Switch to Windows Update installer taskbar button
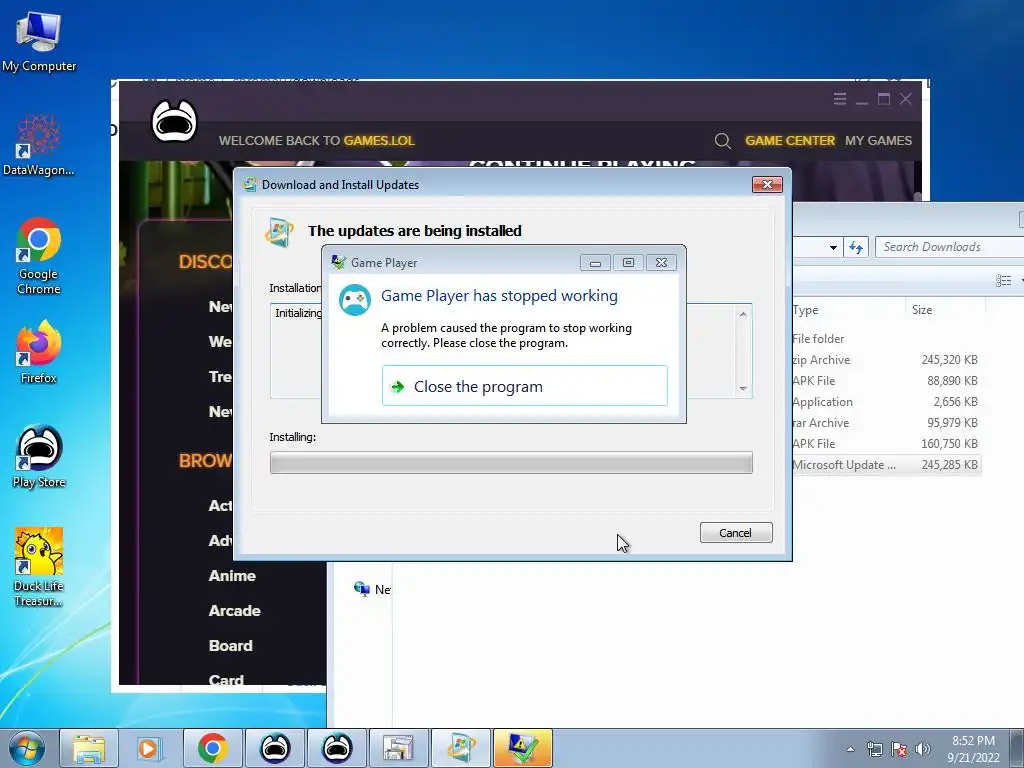The width and height of the screenshot is (1024, 768). 461,748
